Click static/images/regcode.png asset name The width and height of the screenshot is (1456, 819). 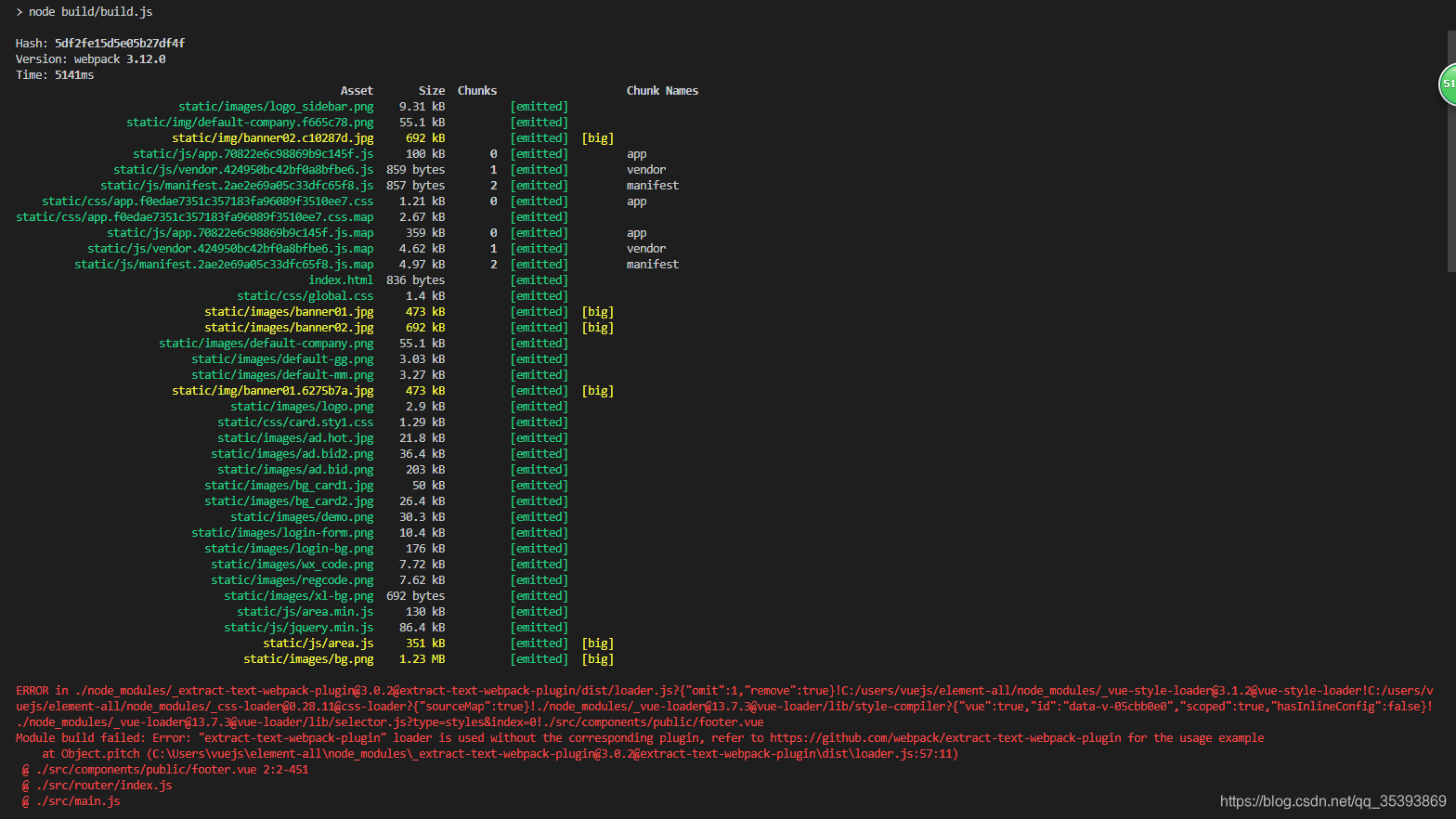click(x=292, y=580)
